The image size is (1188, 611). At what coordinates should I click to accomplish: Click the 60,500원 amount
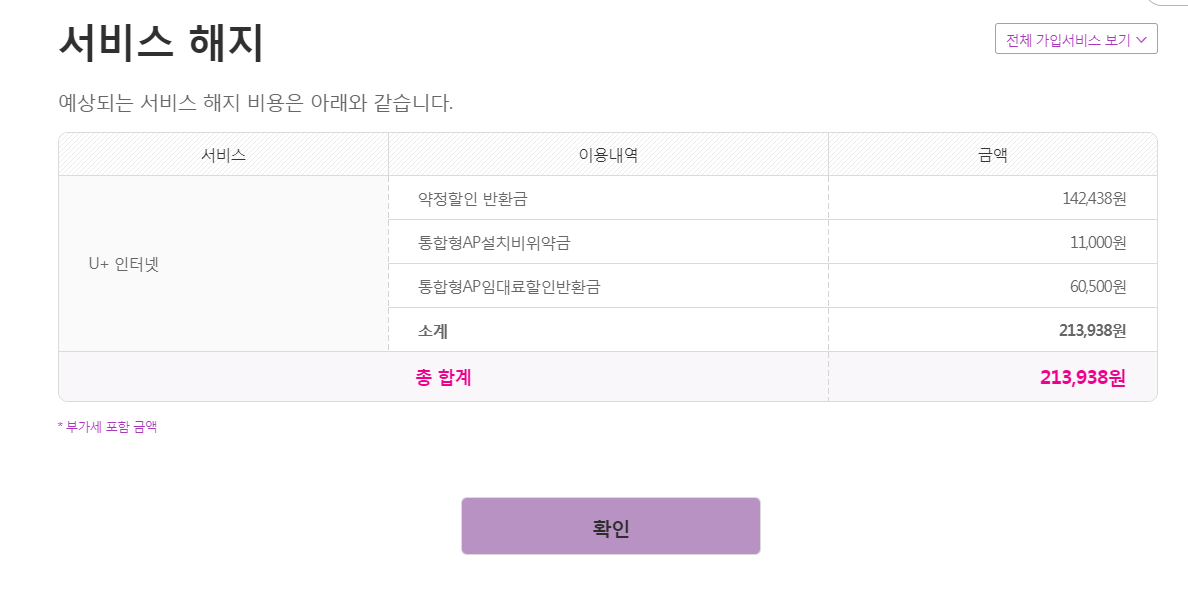pyautogui.click(x=1098, y=286)
